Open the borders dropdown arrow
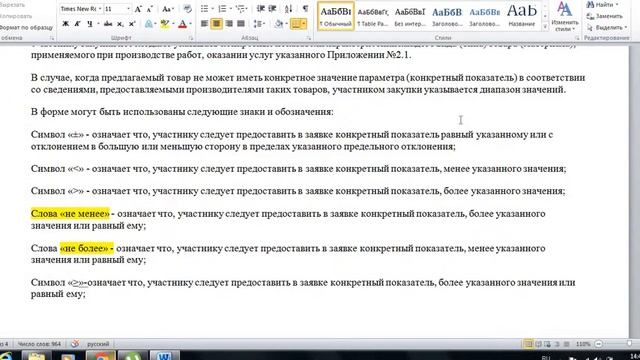 (304, 24)
